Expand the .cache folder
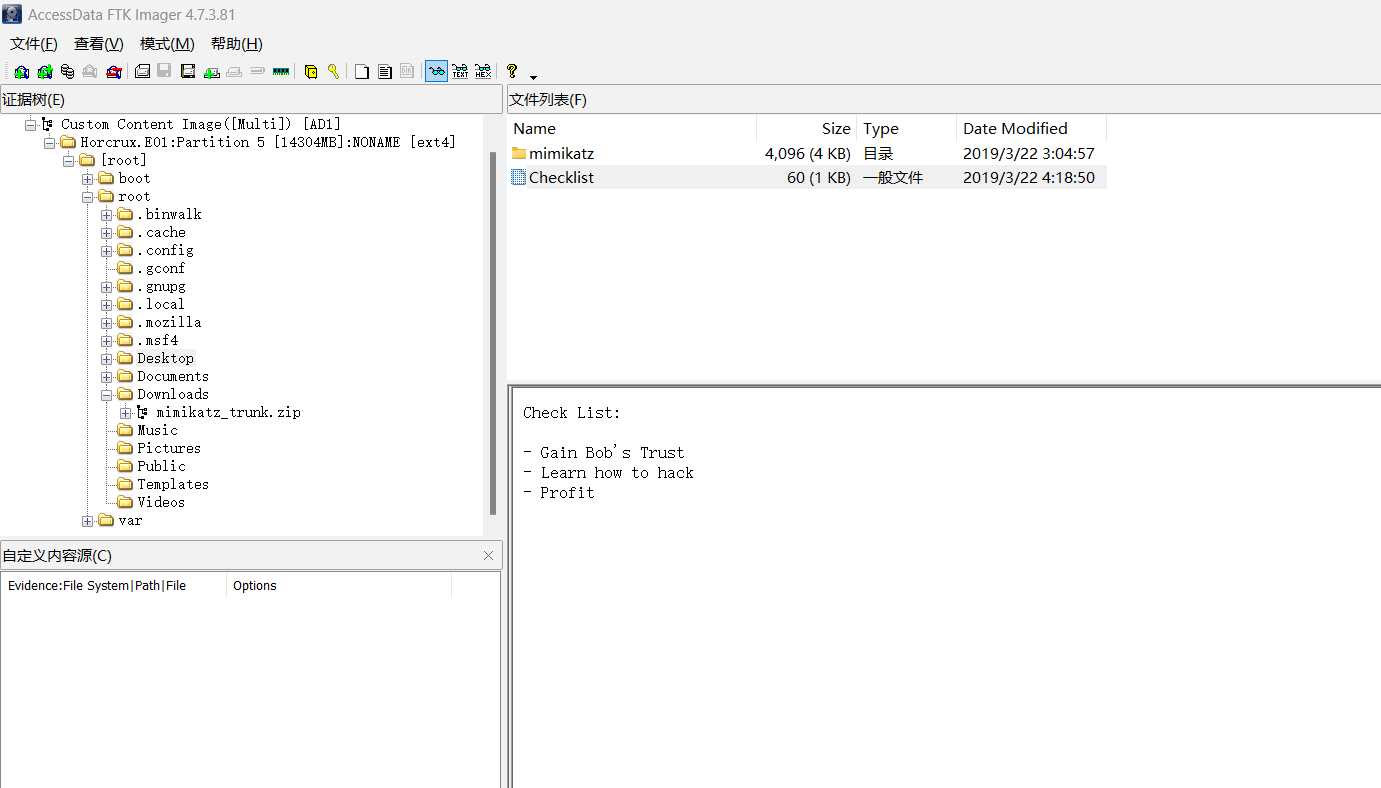The image size is (1381, 788). click(106, 232)
